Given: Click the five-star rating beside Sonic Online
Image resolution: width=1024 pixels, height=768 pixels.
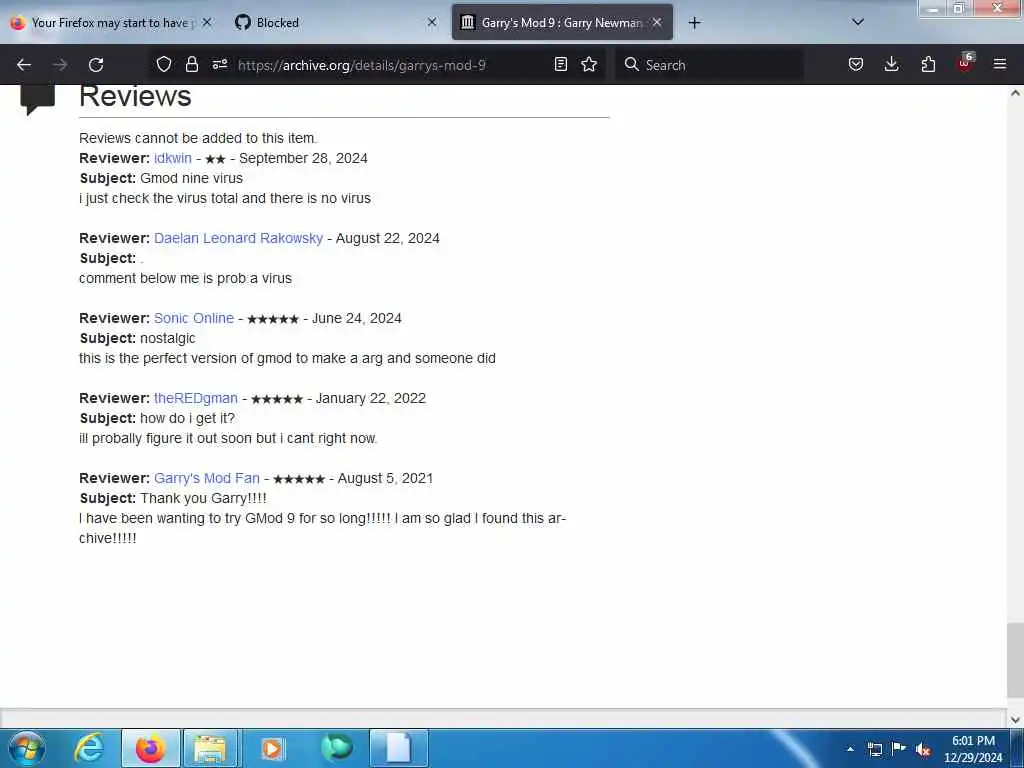Looking at the screenshot, I should (x=273, y=319).
